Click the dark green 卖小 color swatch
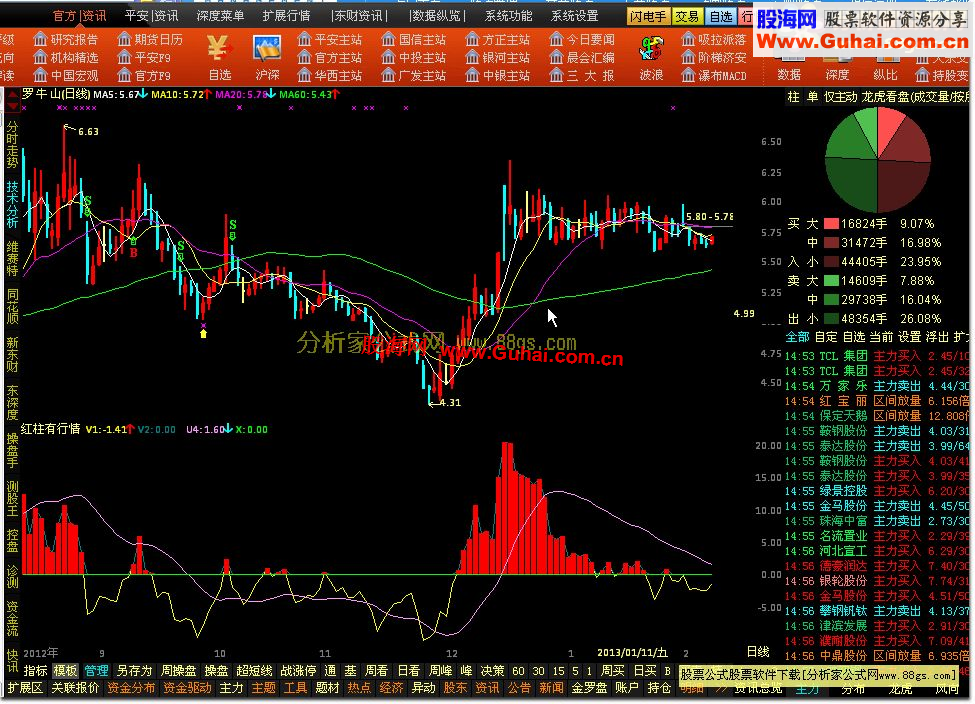 click(x=831, y=319)
